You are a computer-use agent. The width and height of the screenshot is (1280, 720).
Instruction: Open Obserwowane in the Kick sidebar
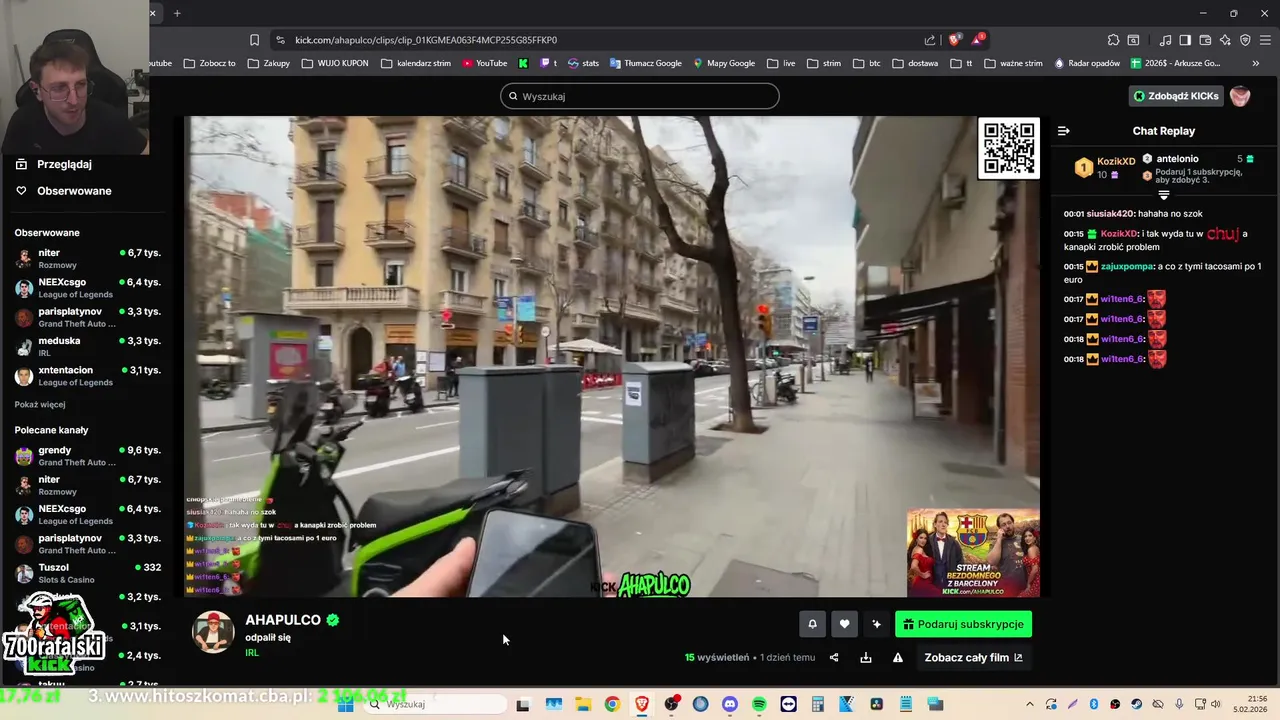point(64,191)
